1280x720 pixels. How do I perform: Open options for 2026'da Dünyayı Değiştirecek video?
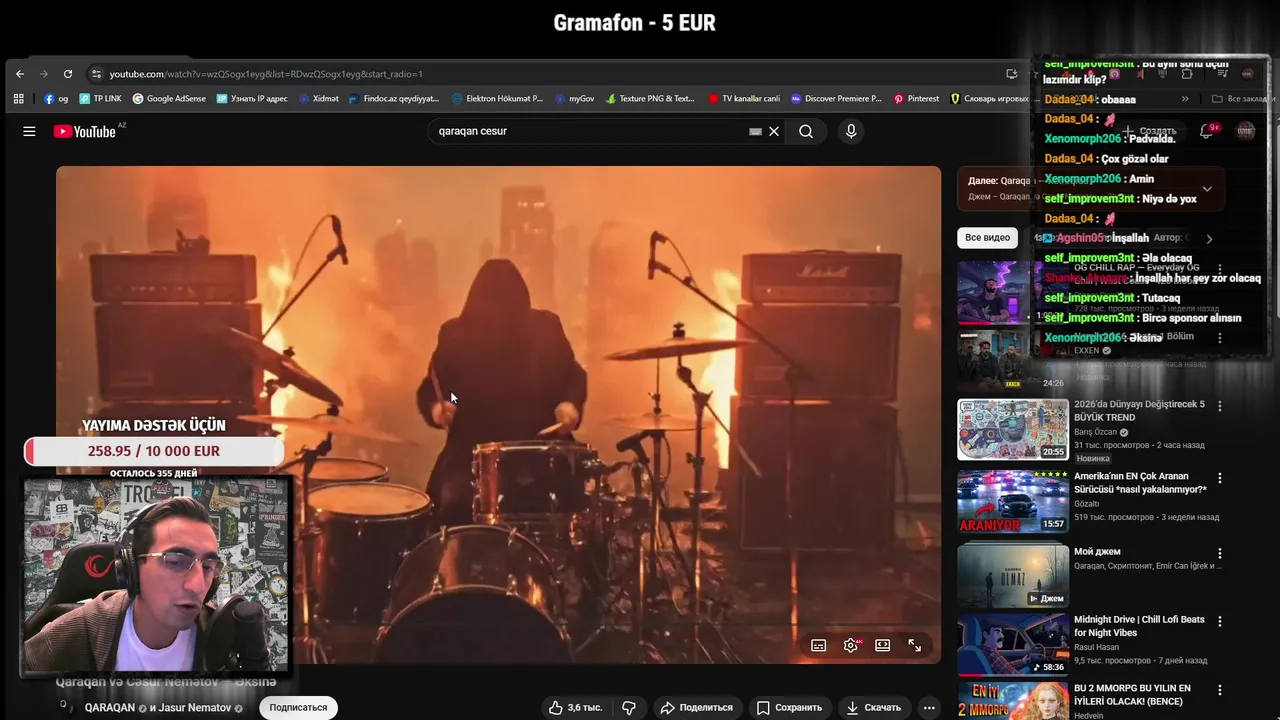(x=1220, y=406)
